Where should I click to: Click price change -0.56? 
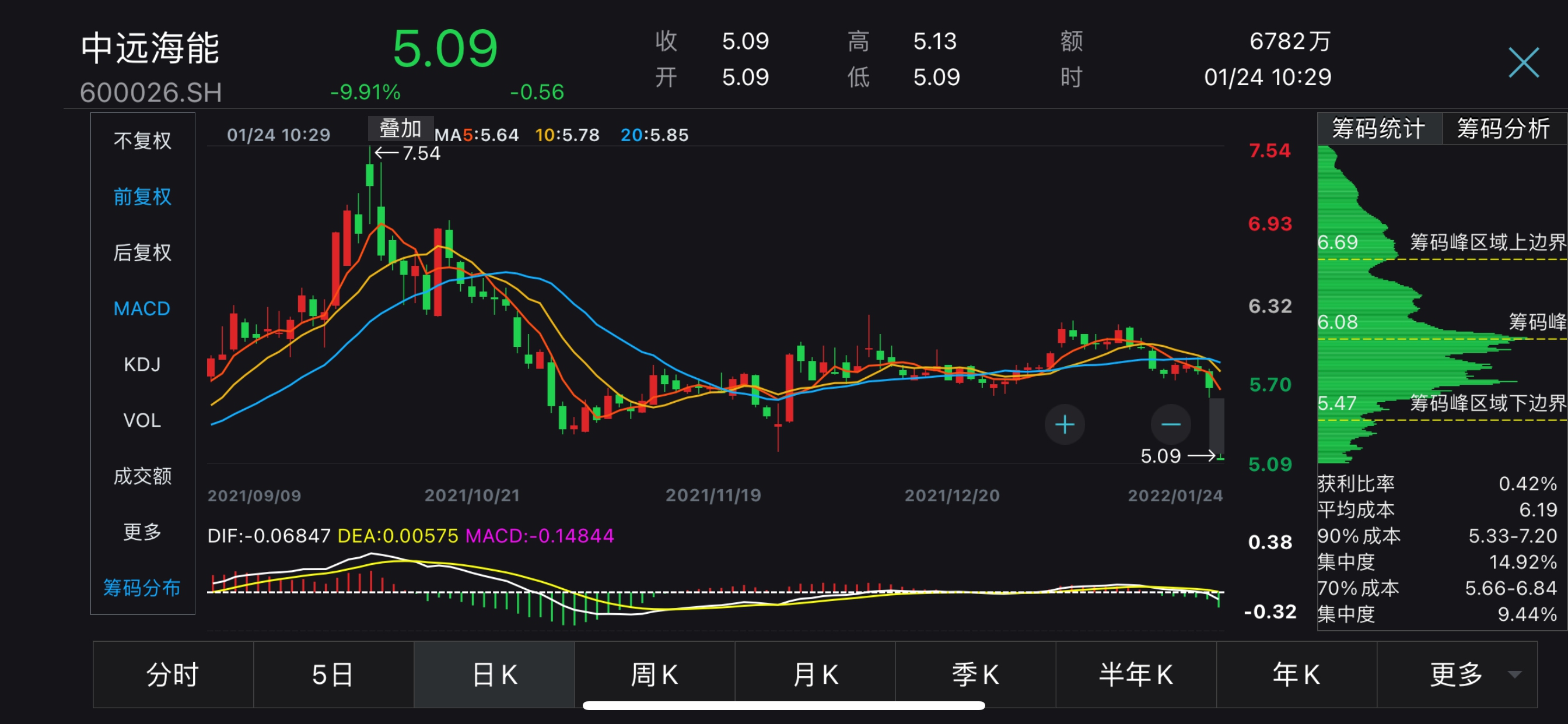537,92
